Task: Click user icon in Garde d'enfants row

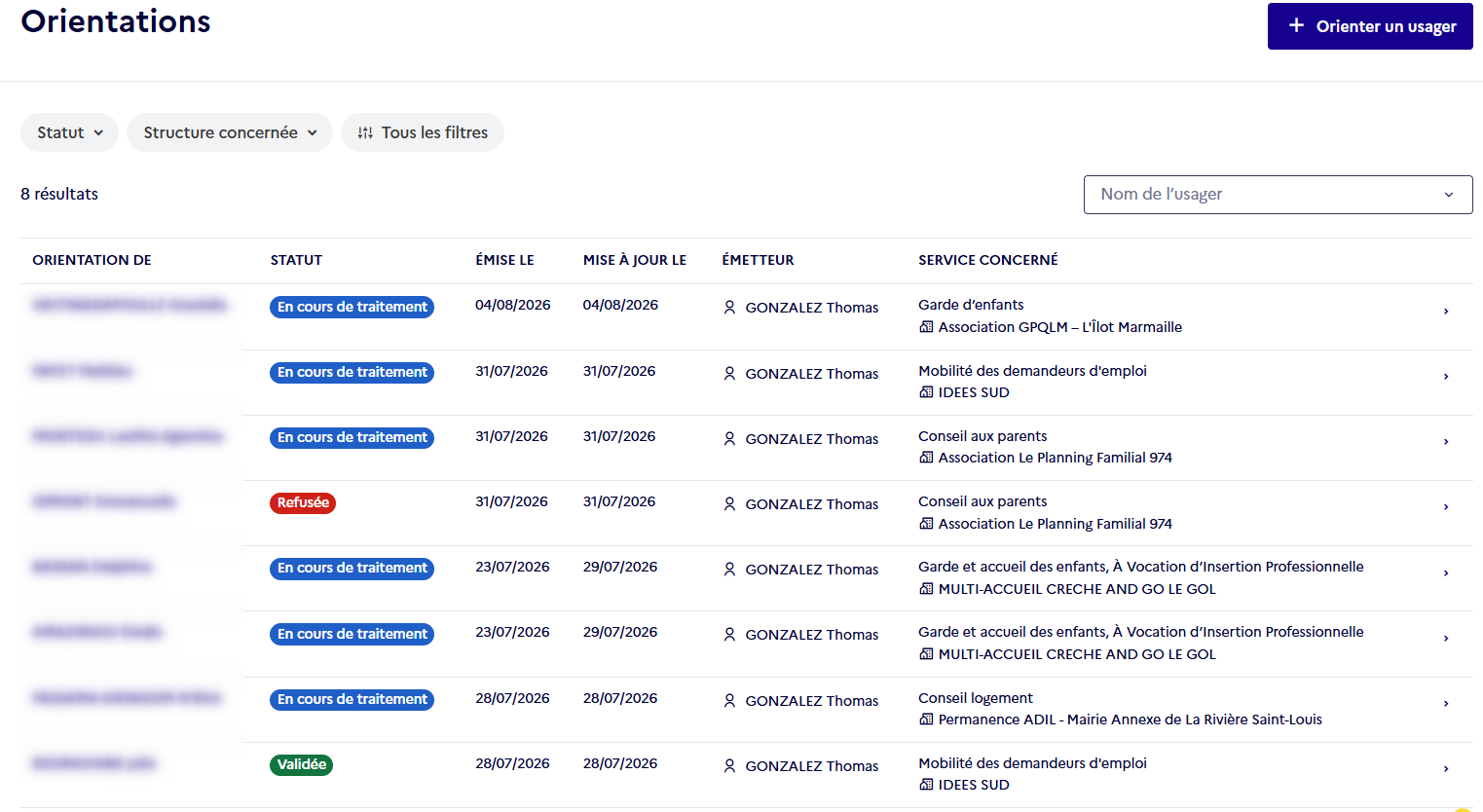Action: click(729, 308)
